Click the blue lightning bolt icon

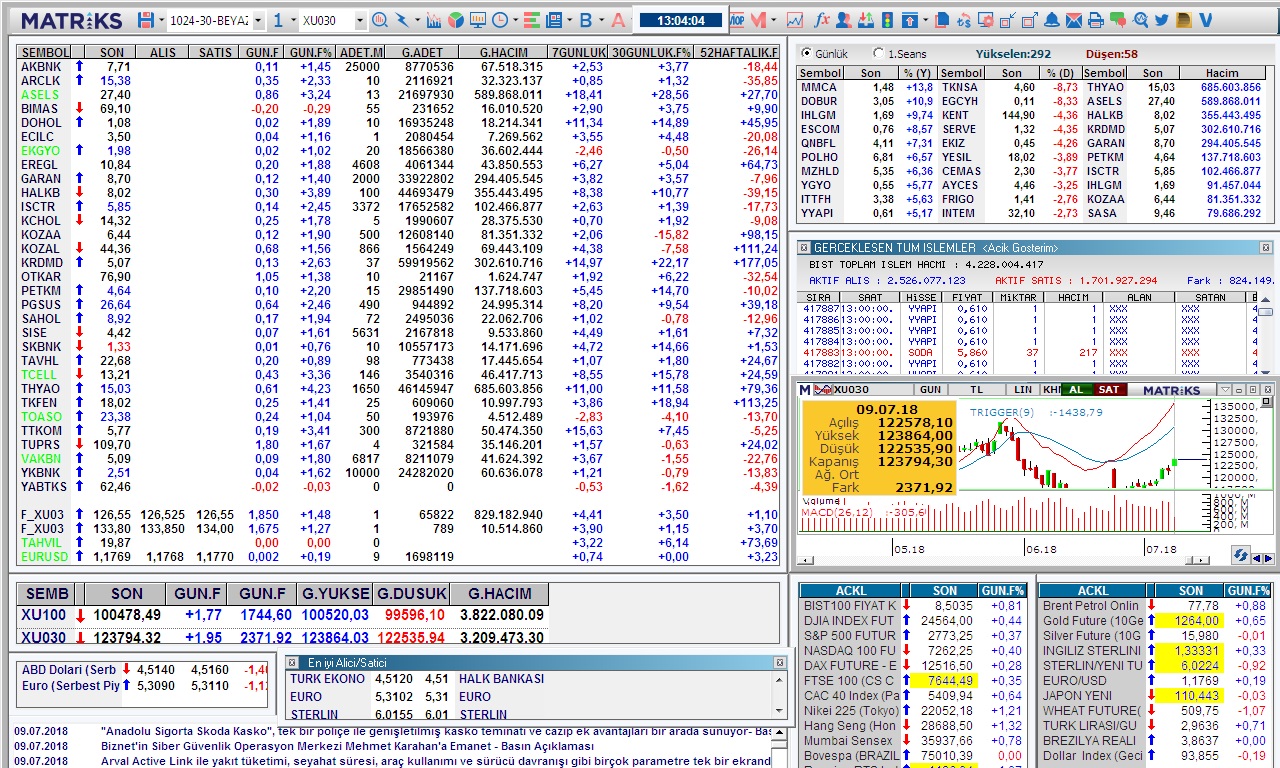[402, 20]
